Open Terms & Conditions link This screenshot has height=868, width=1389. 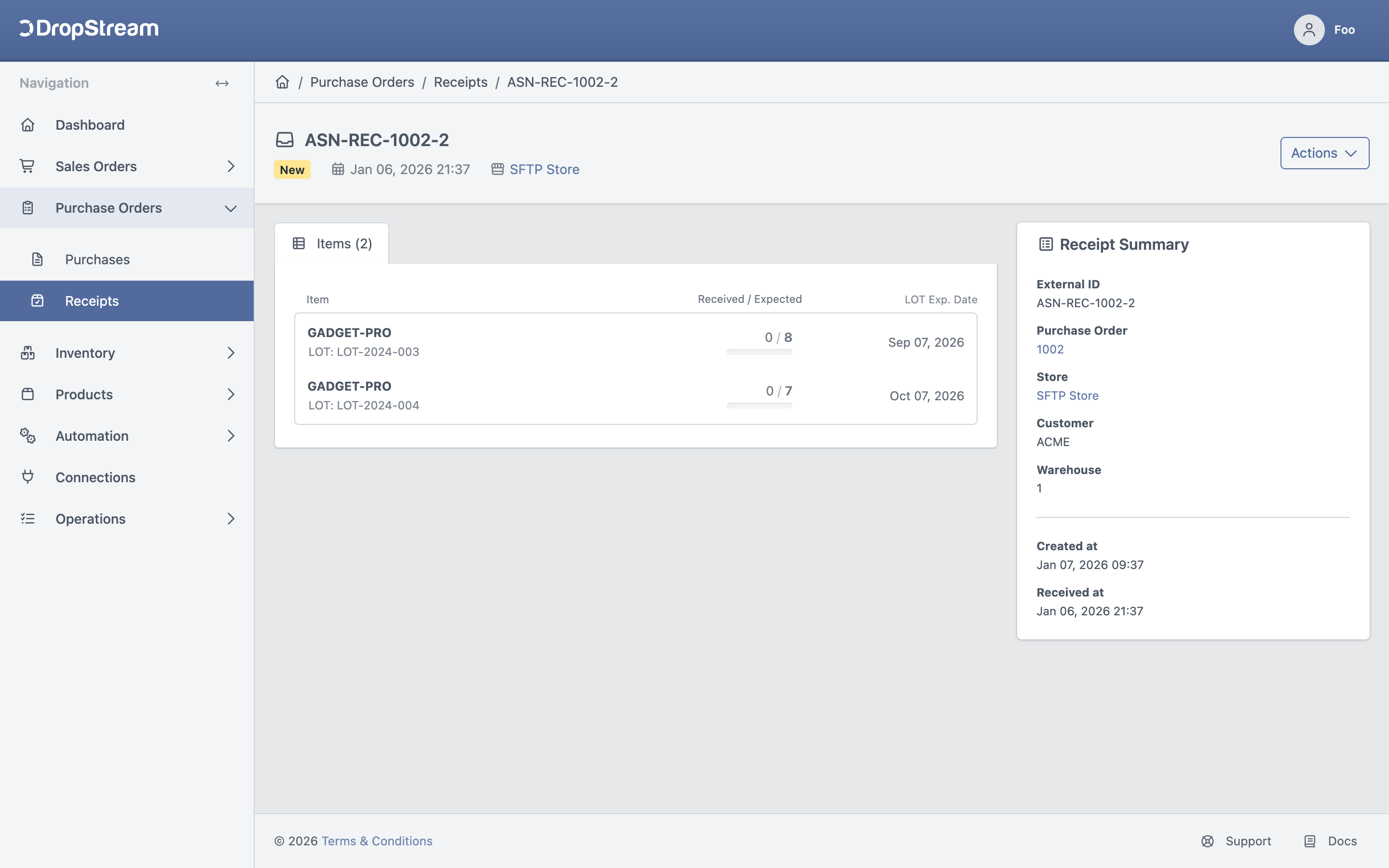[x=377, y=841]
